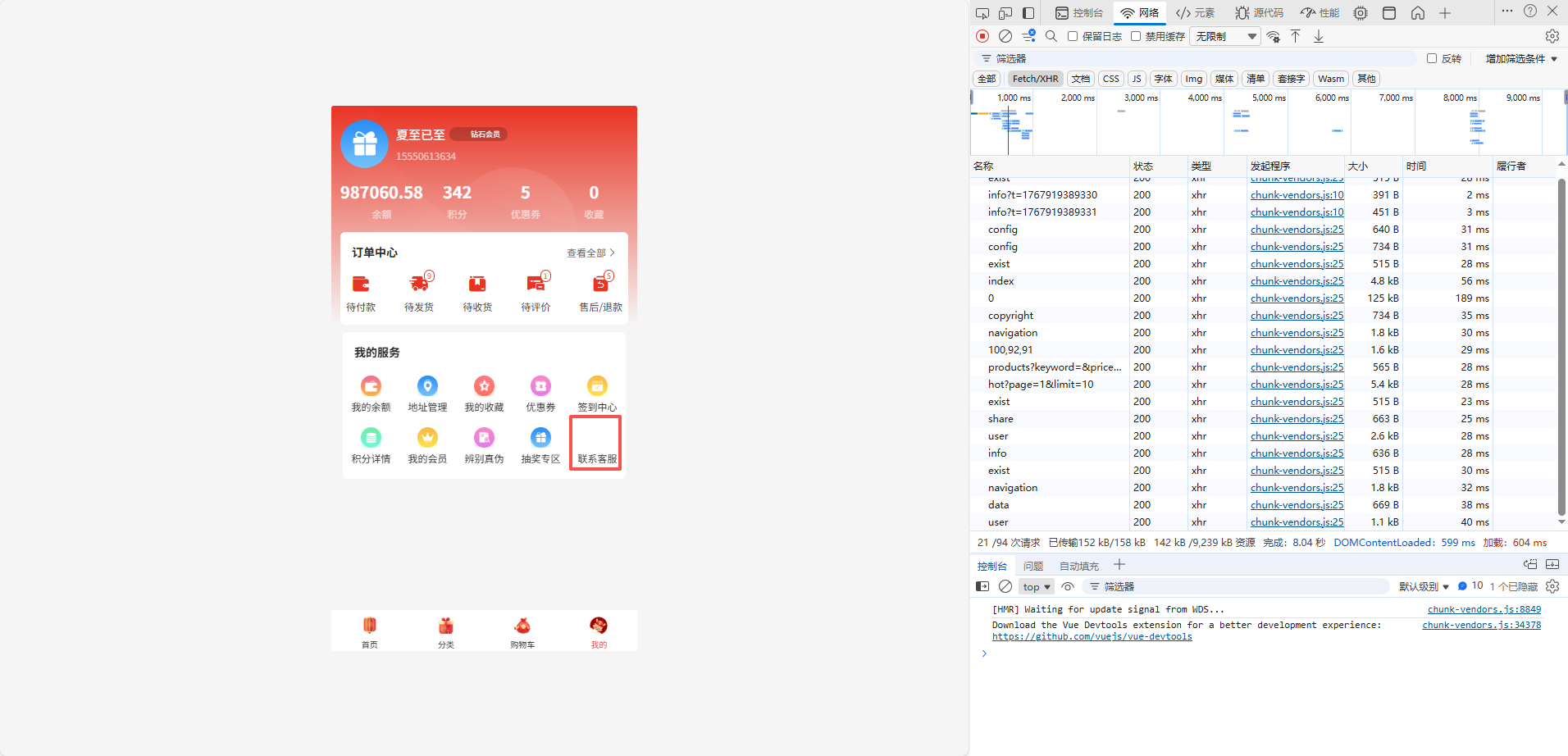Export HAR file with download arrow

tap(1319, 36)
